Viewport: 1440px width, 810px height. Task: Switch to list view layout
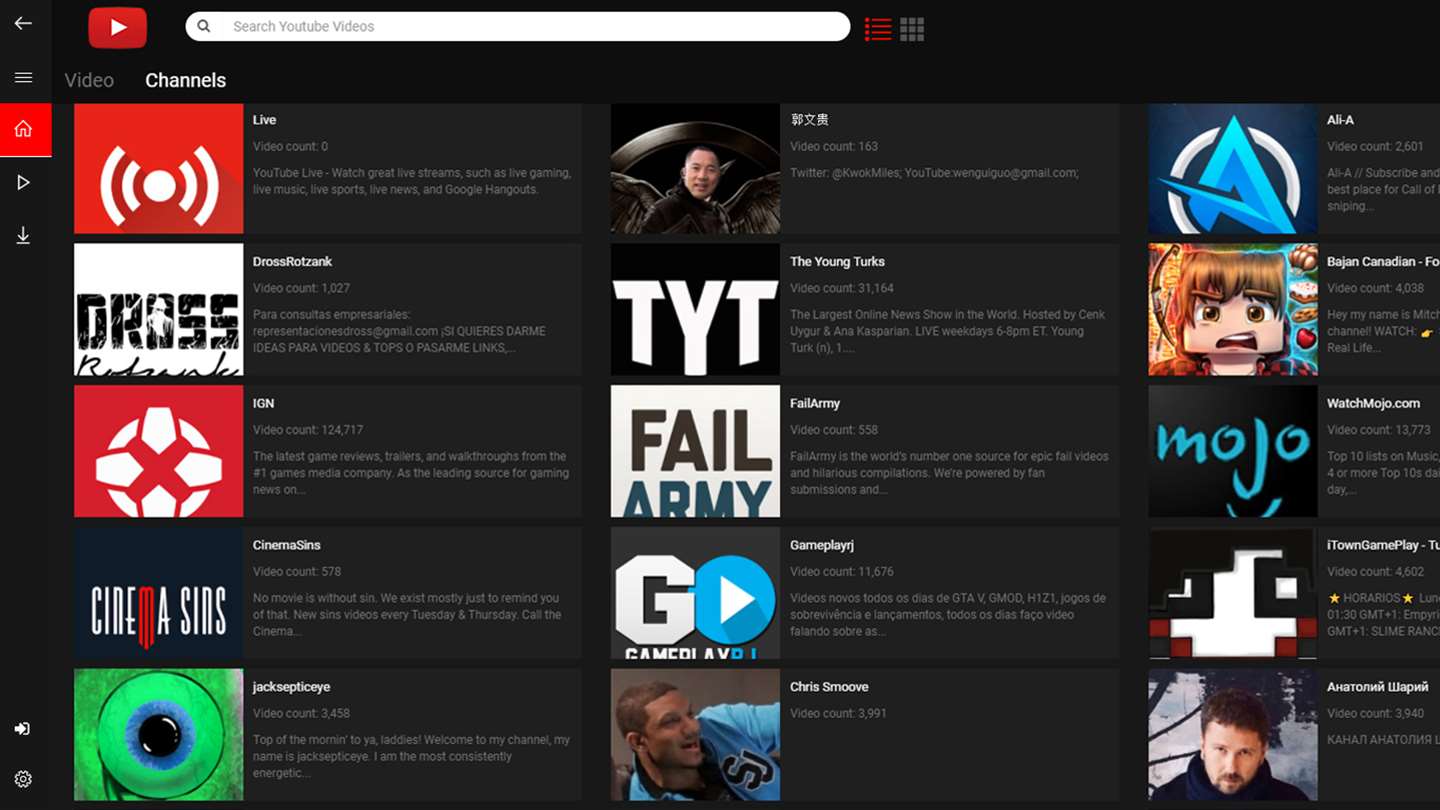coord(878,29)
